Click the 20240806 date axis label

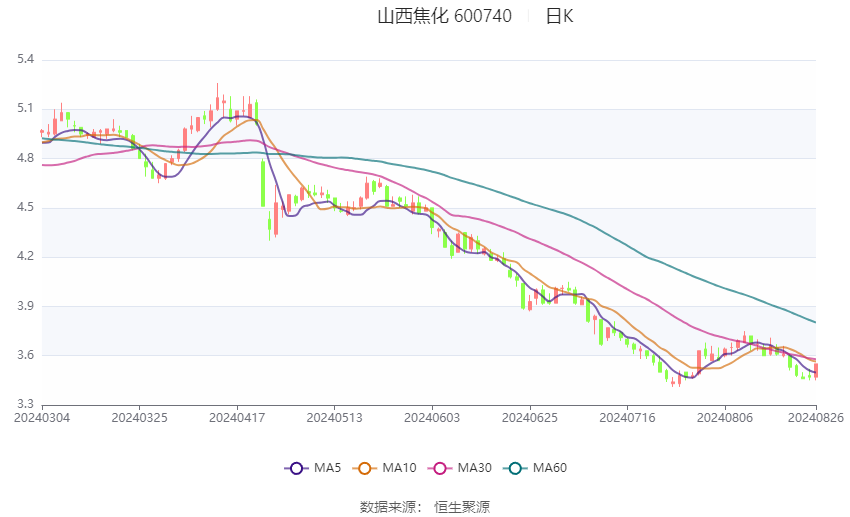click(725, 418)
